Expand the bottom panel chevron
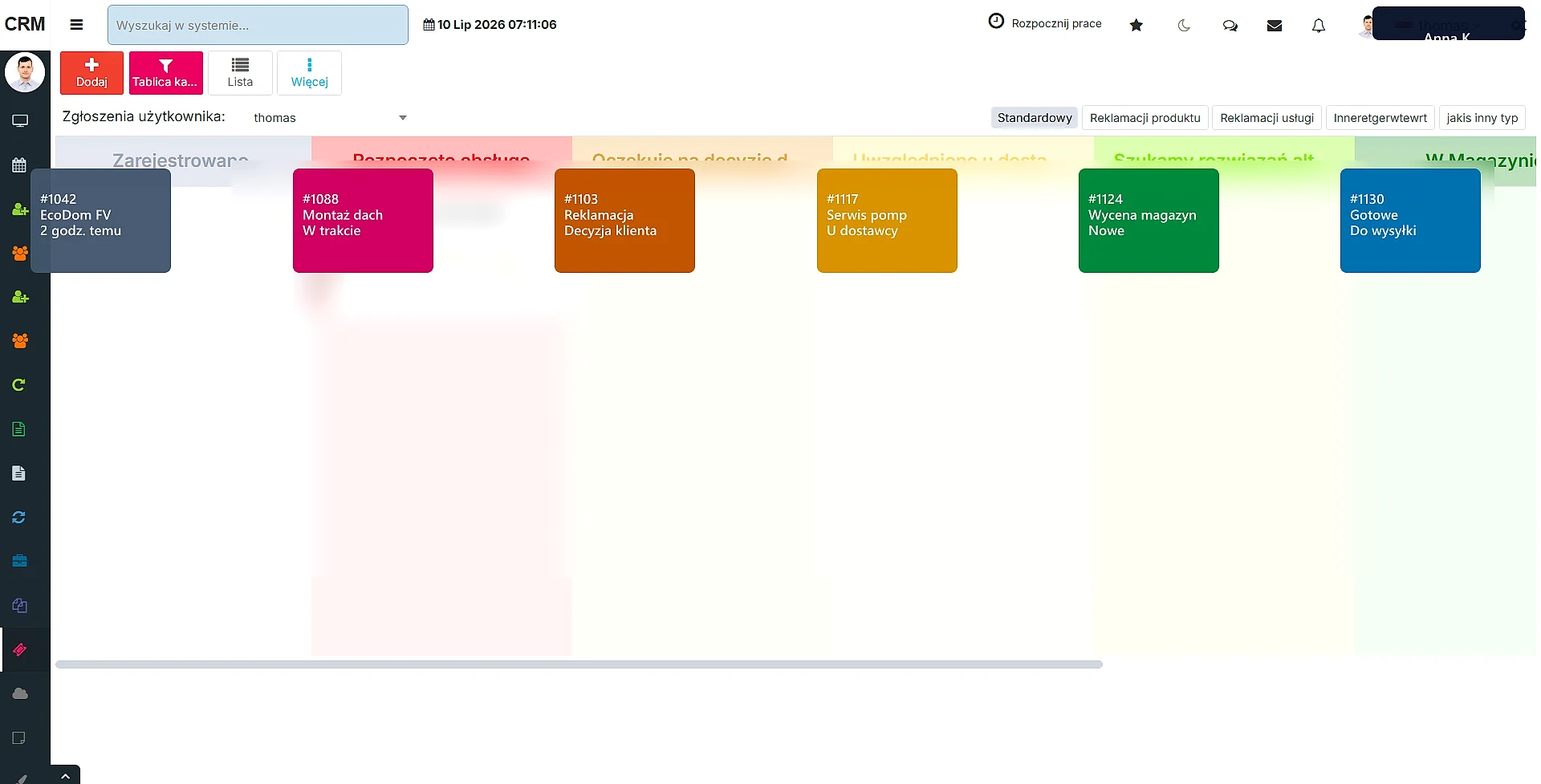The height and width of the screenshot is (784, 1541). click(65, 775)
